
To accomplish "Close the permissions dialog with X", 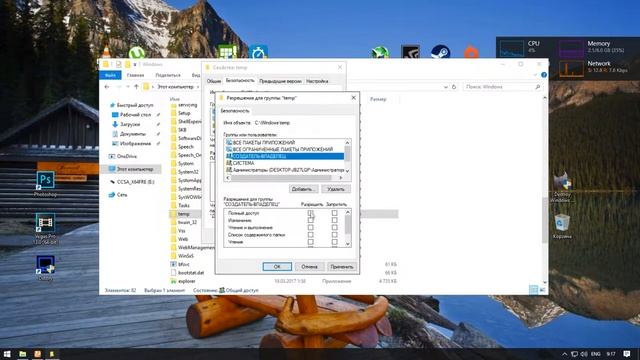I will [x=353, y=98].
